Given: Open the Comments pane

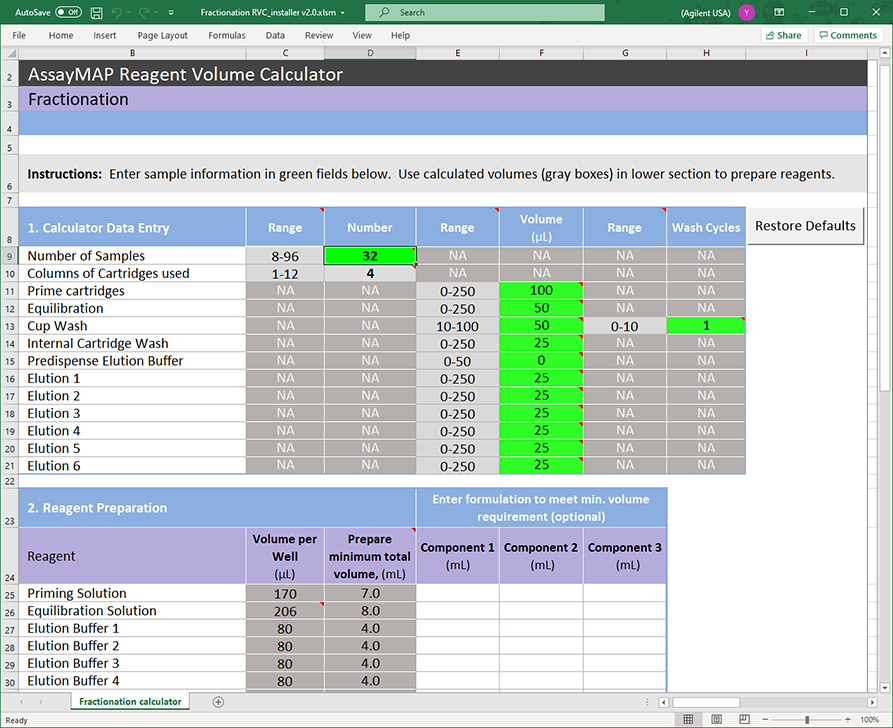Looking at the screenshot, I should [x=848, y=35].
